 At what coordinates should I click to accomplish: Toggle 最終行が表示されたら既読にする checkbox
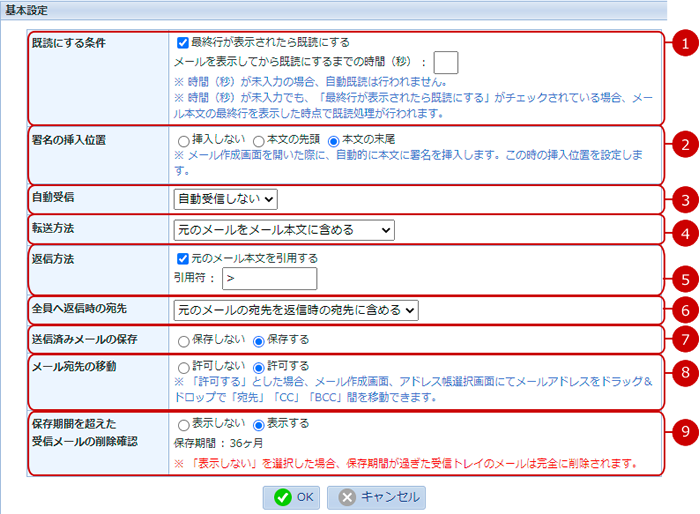tap(183, 43)
